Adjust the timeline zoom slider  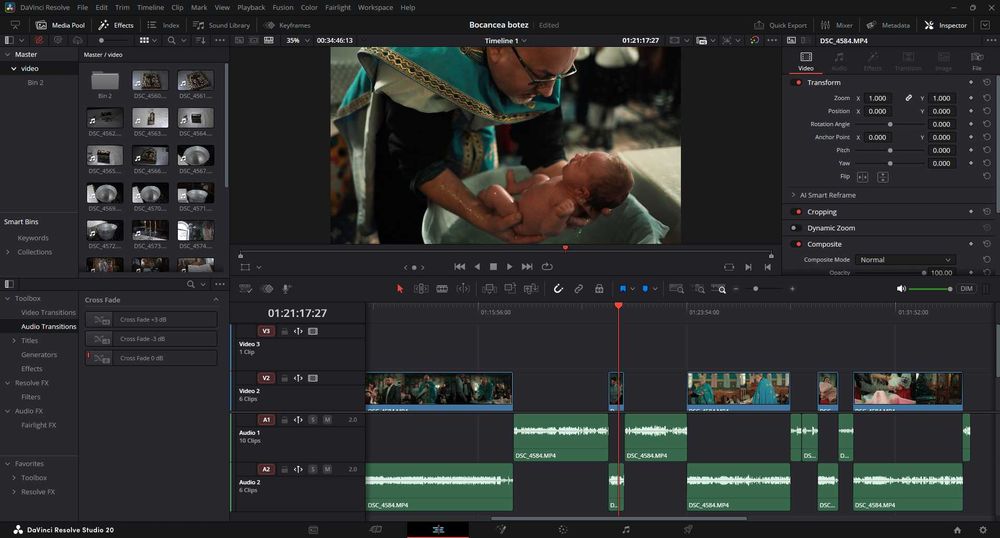tap(763, 289)
